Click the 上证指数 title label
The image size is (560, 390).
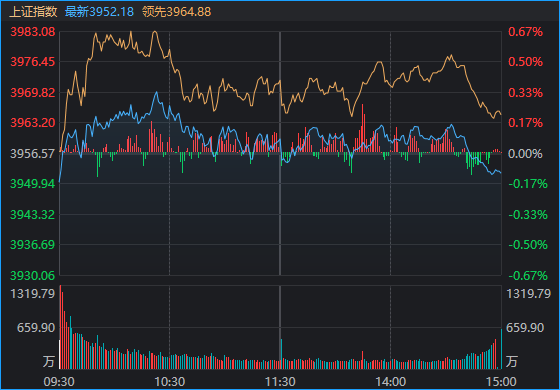(x=33, y=12)
